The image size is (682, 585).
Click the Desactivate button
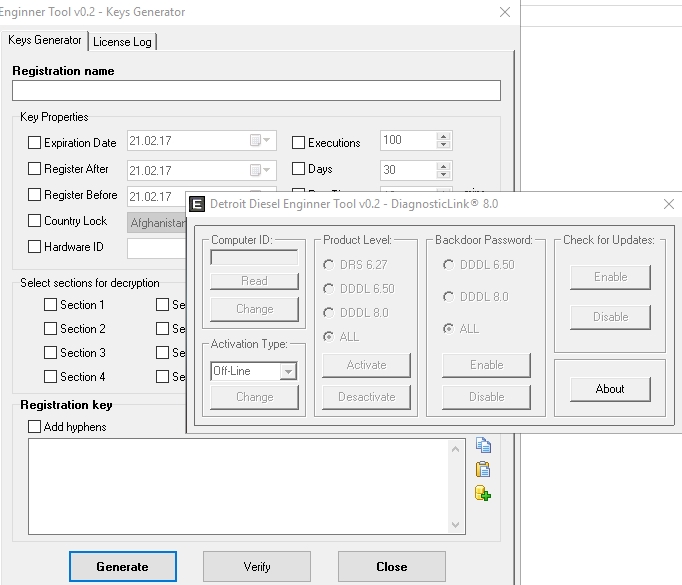pyautogui.click(x=366, y=397)
